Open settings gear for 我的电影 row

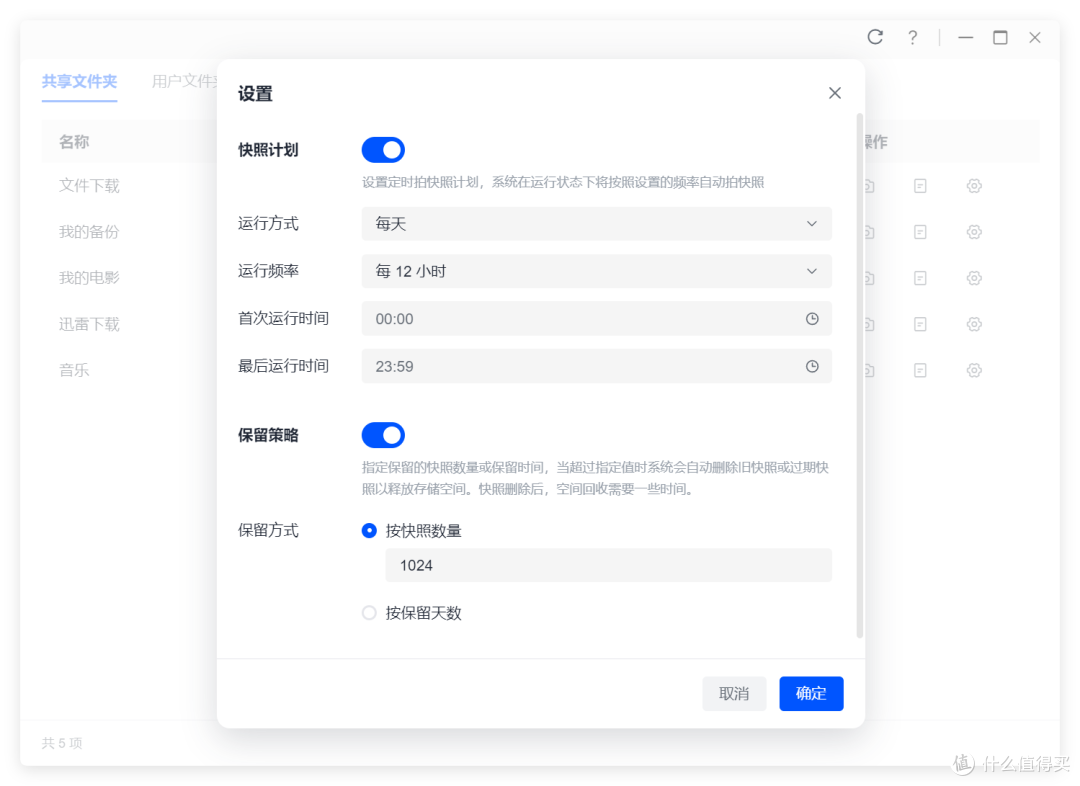click(974, 278)
